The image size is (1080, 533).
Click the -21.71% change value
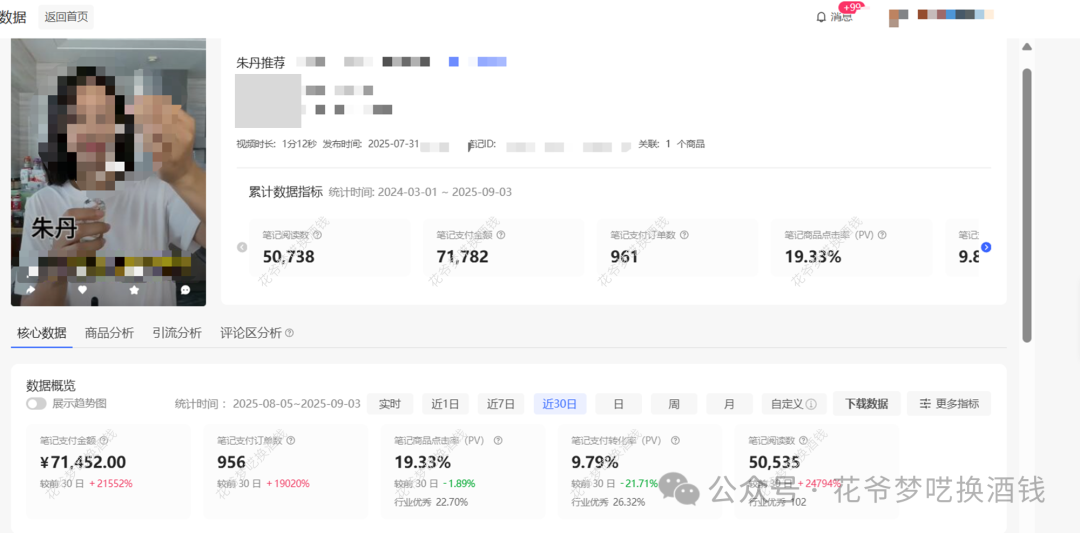638,483
